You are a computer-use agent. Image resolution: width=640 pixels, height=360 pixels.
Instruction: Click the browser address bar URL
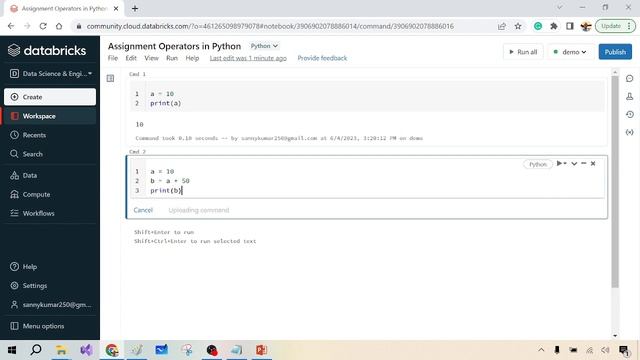point(270,26)
